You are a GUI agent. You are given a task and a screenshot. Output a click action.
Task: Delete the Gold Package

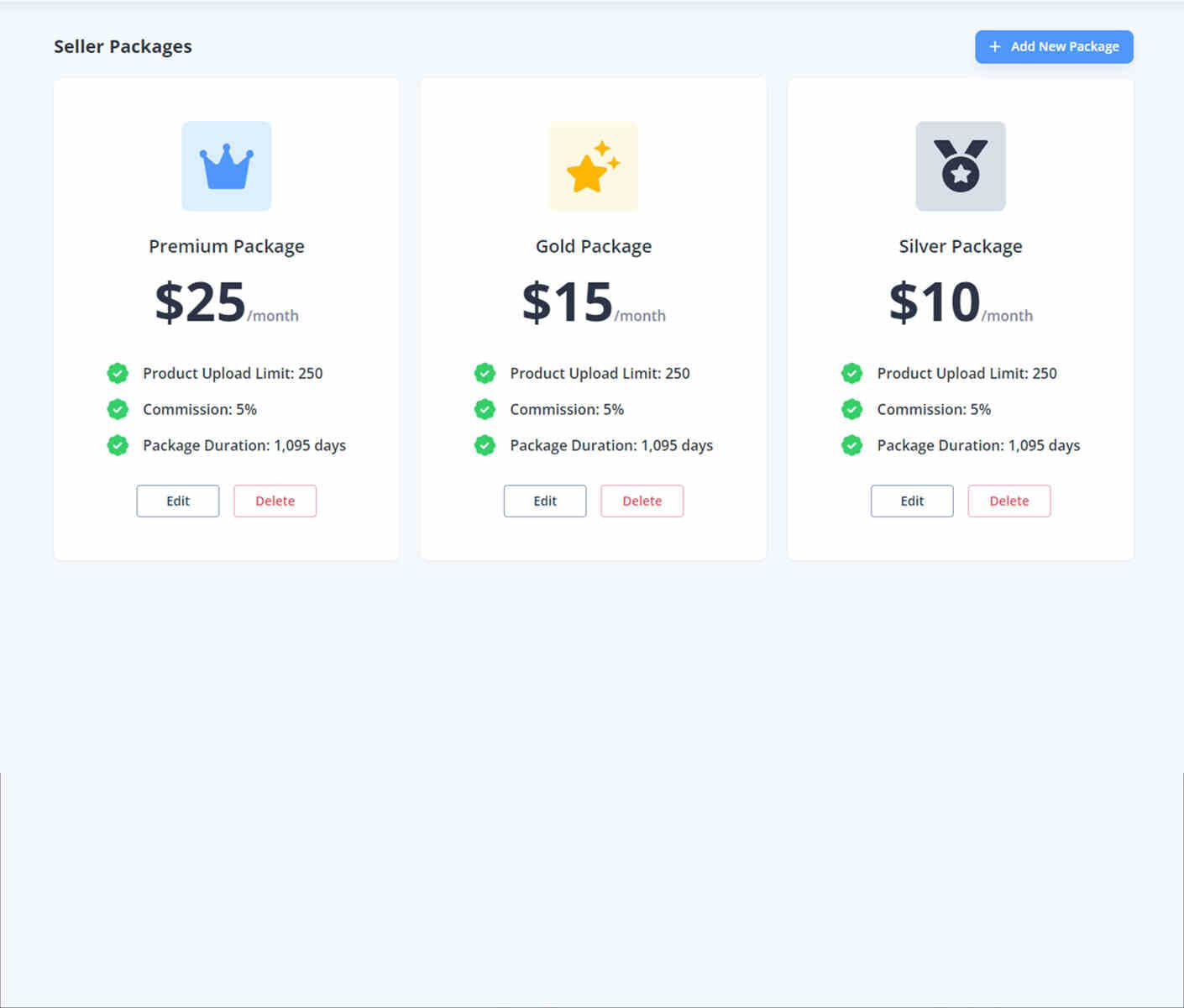[x=642, y=501]
